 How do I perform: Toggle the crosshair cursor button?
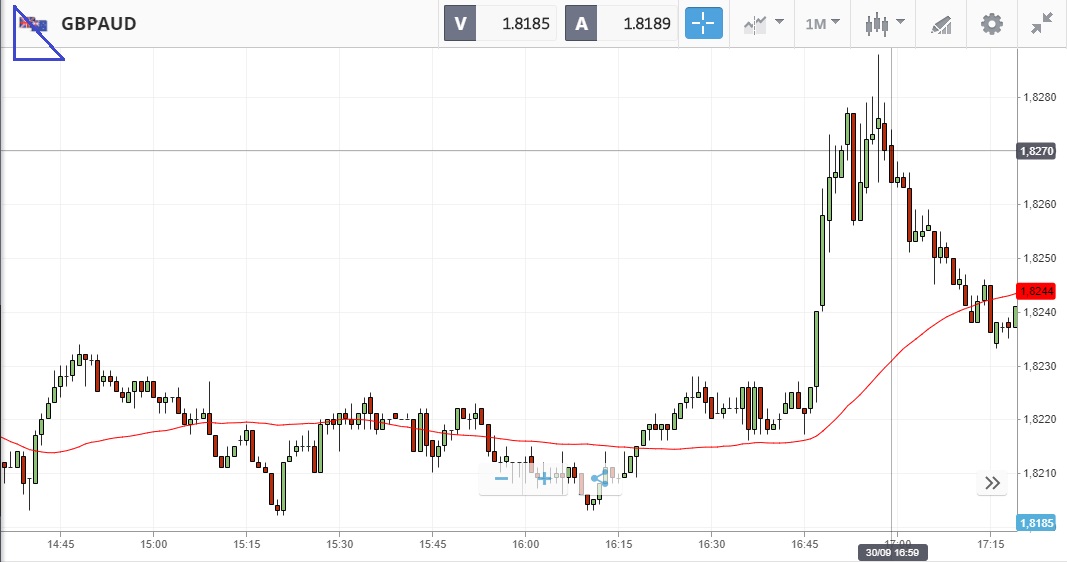703,23
